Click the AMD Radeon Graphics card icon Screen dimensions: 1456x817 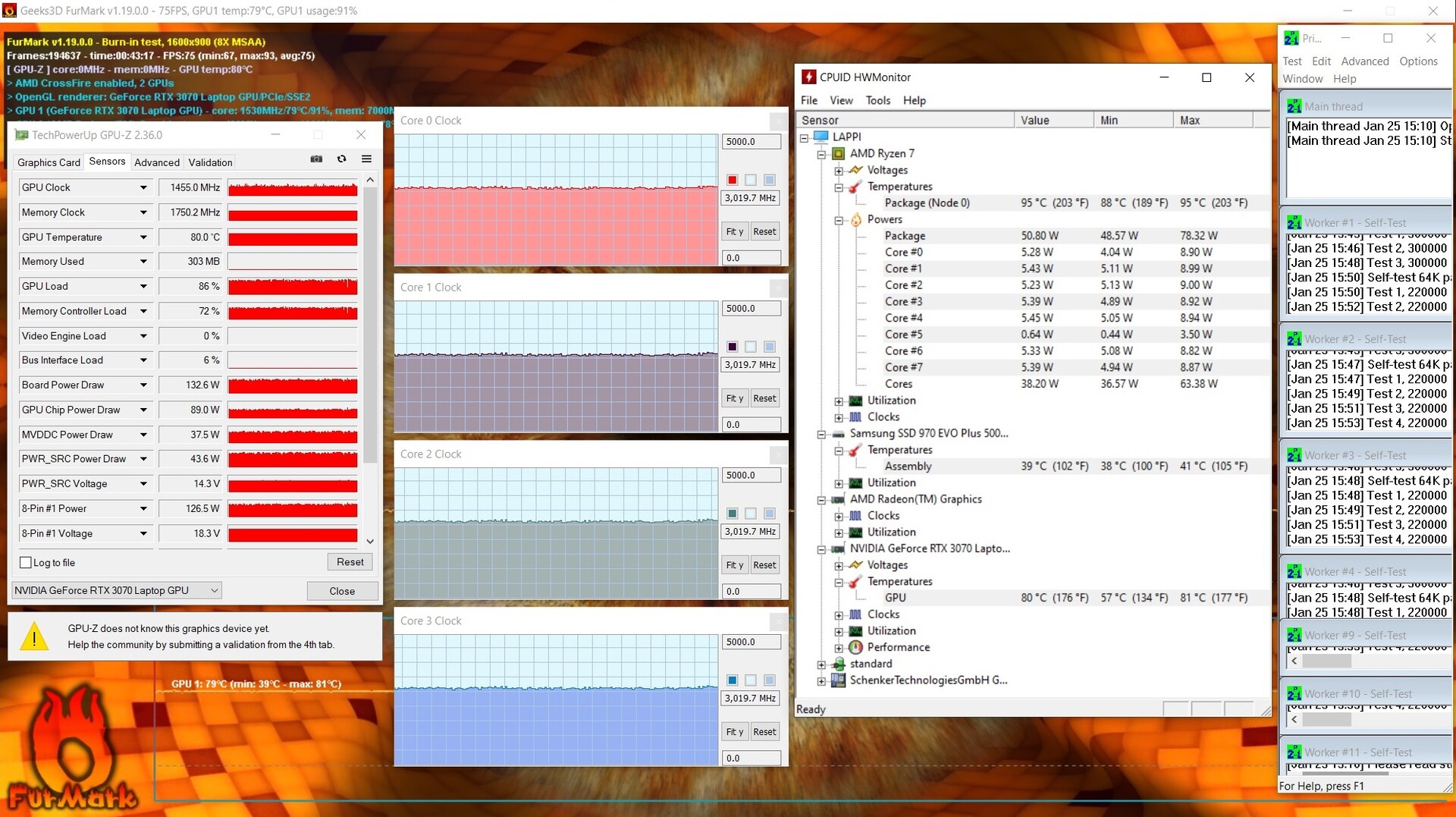tap(838, 499)
